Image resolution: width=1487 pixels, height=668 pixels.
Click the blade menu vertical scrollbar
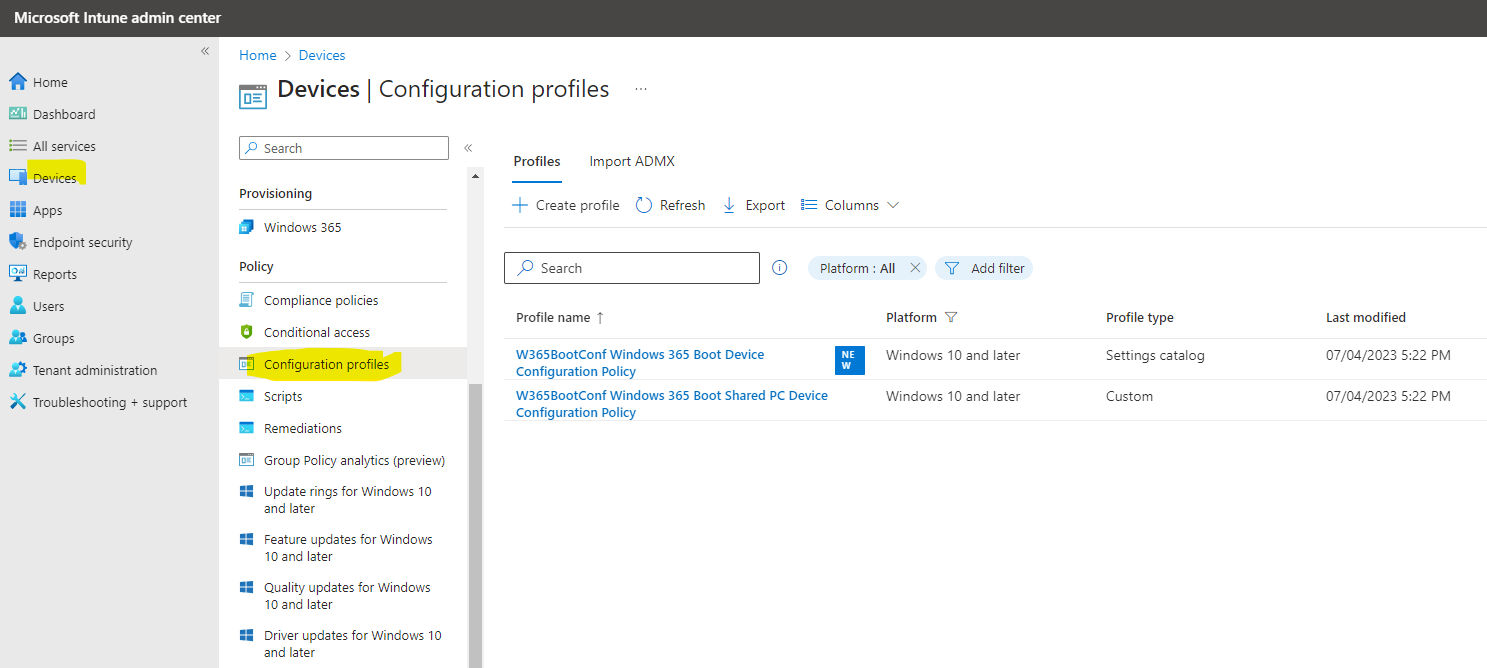click(x=475, y=524)
